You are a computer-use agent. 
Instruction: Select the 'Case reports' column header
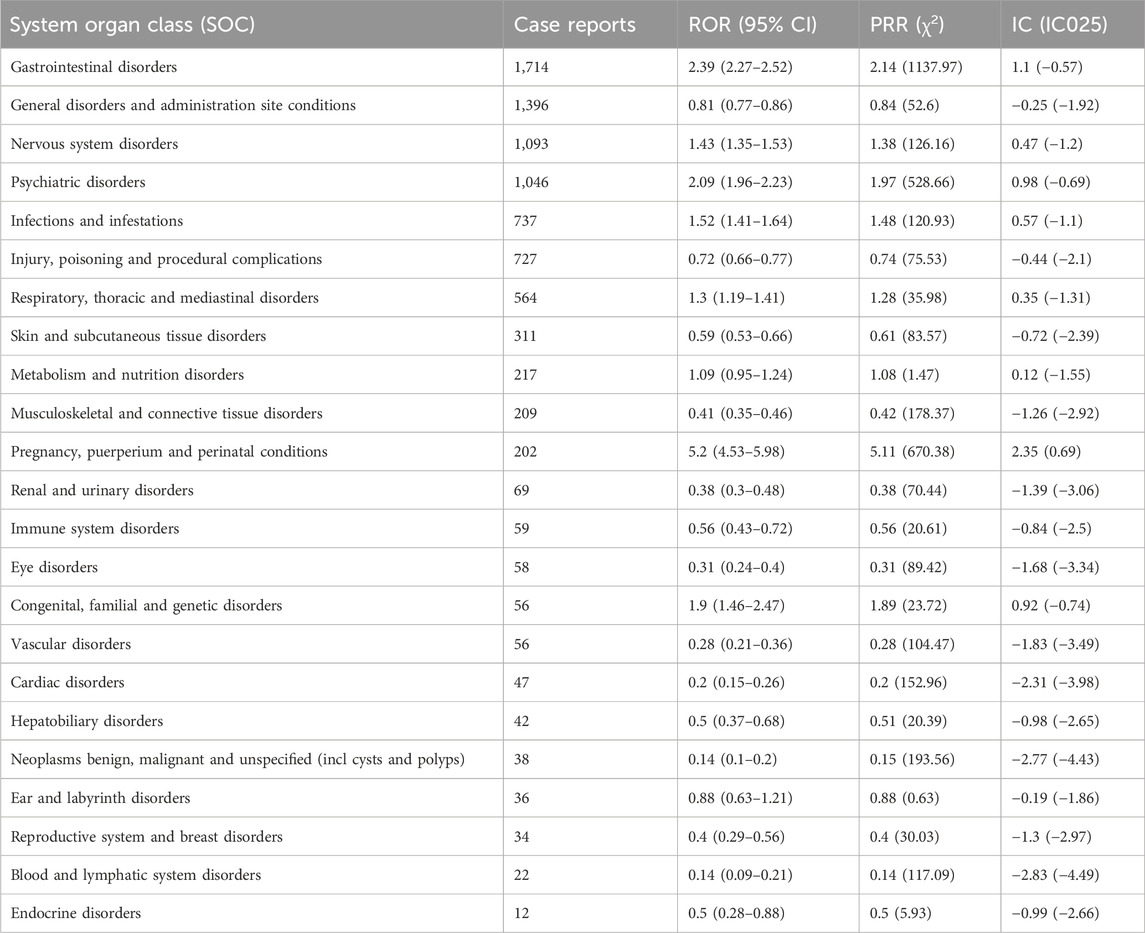click(x=575, y=24)
